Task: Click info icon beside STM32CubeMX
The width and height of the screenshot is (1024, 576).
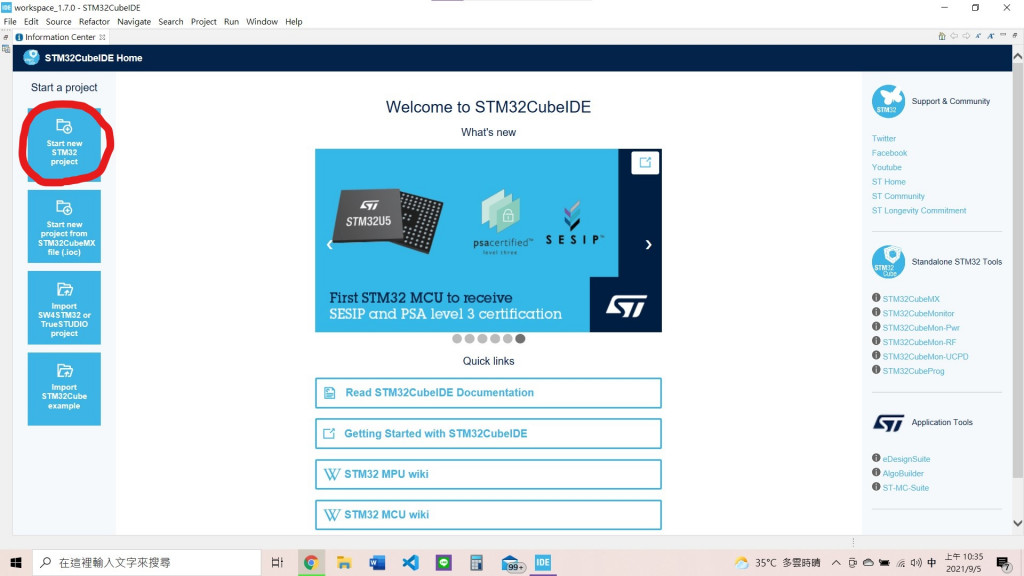Action: point(876,298)
